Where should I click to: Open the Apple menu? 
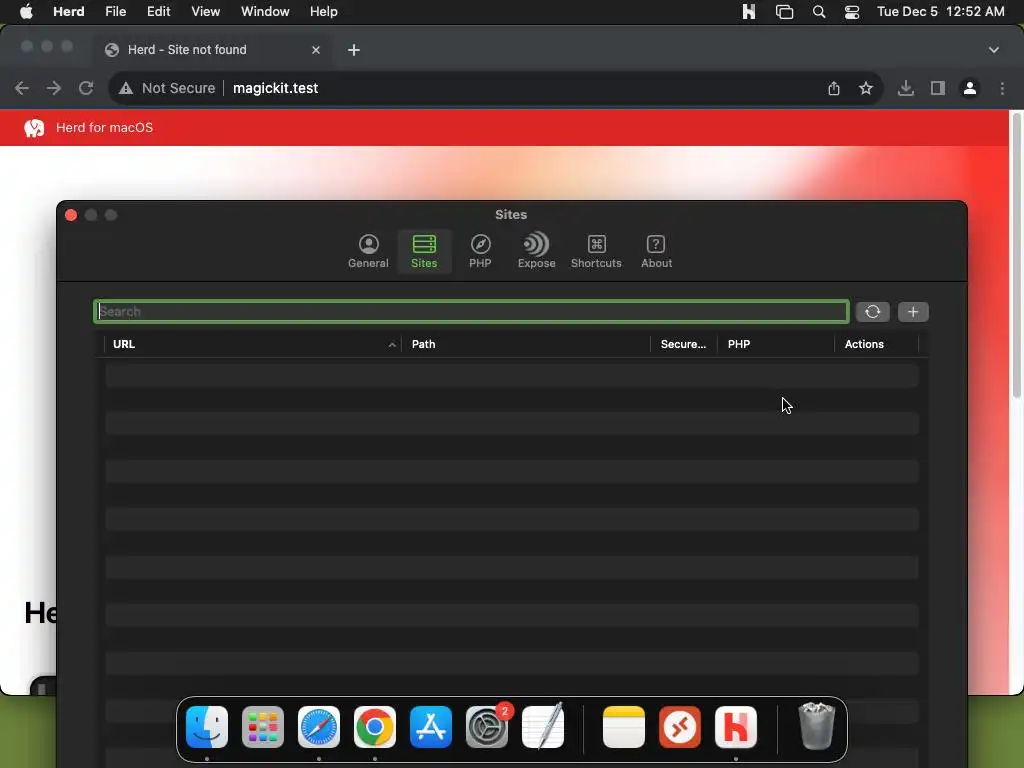26,12
